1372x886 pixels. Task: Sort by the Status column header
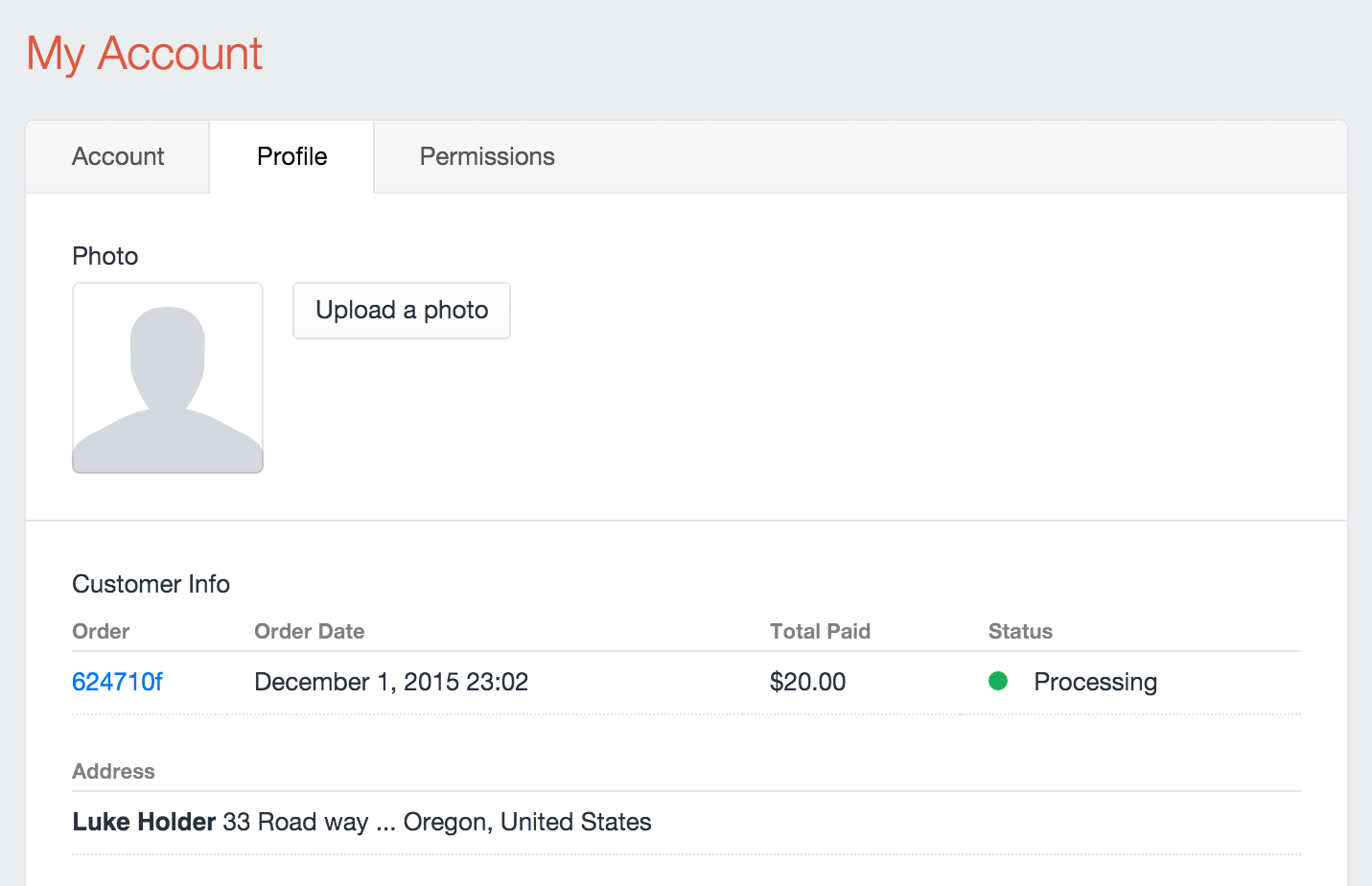[1019, 631]
